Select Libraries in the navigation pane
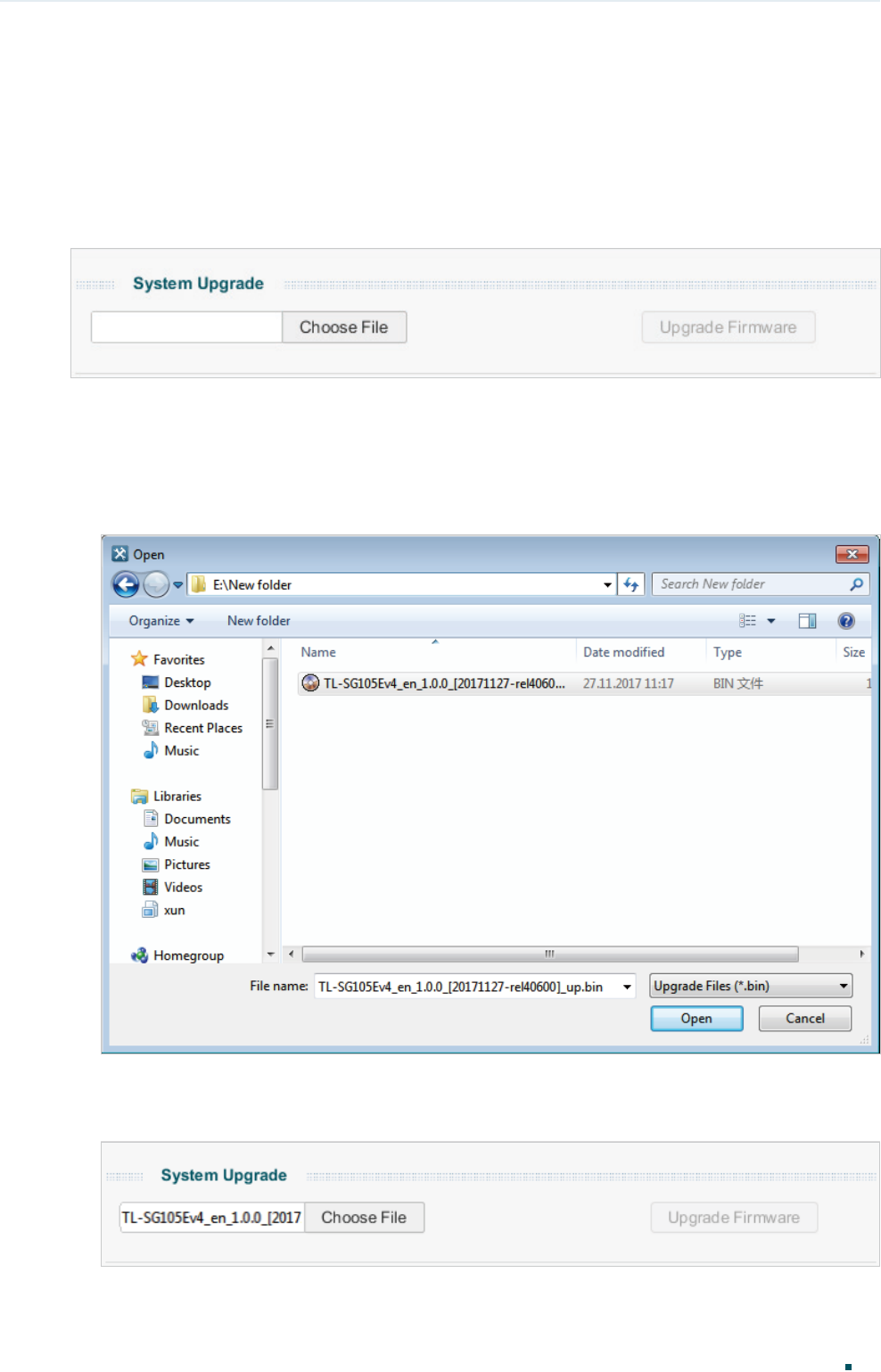The width and height of the screenshot is (881, 1372). point(177,797)
